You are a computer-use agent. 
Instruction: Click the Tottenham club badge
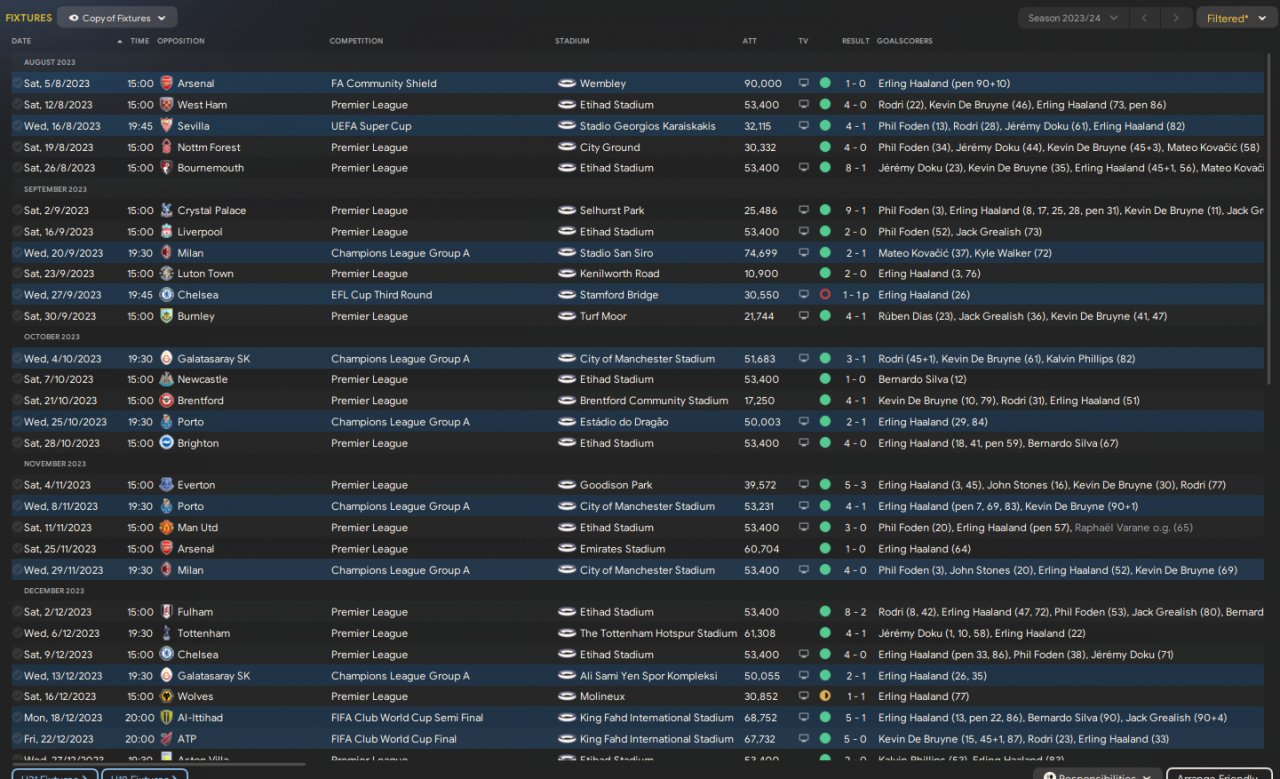tap(167, 633)
